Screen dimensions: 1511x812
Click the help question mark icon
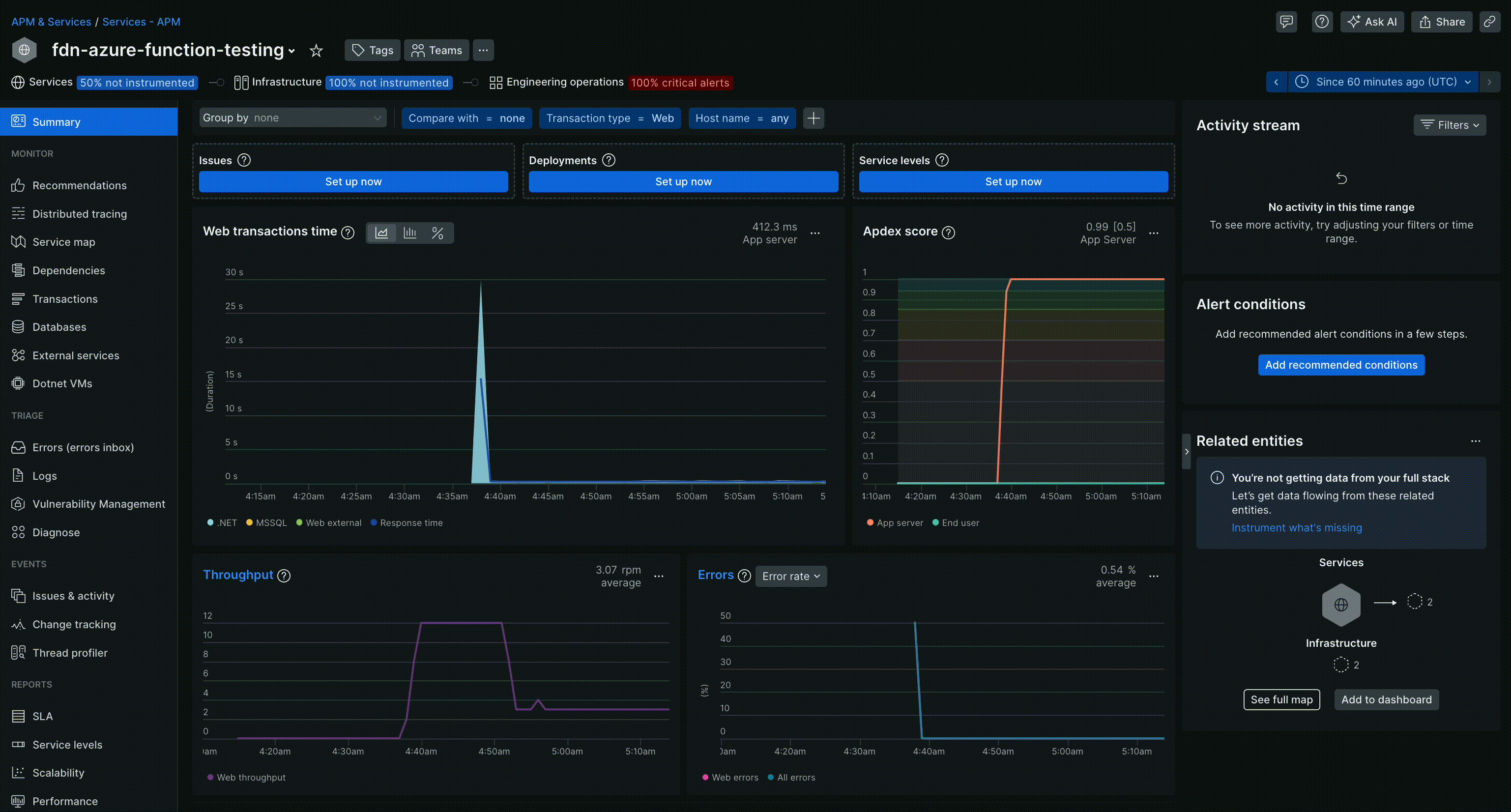(1322, 22)
